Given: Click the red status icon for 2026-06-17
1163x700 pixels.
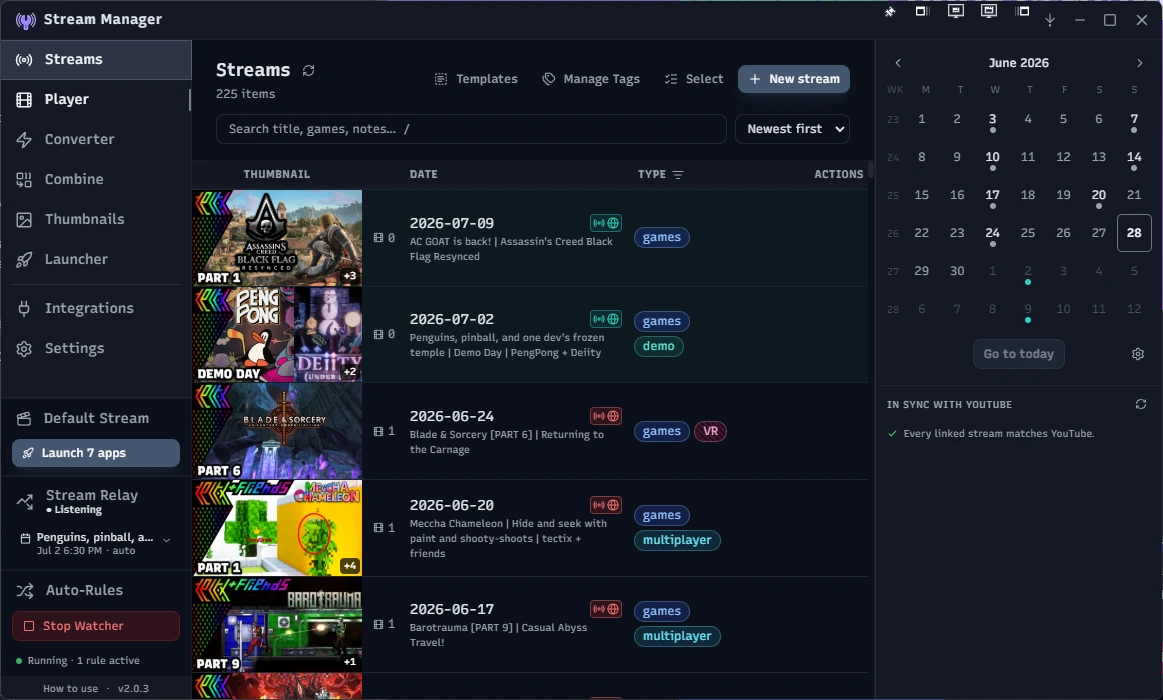Looking at the screenshot, I should pyautogui.click(x=605, y=609).
